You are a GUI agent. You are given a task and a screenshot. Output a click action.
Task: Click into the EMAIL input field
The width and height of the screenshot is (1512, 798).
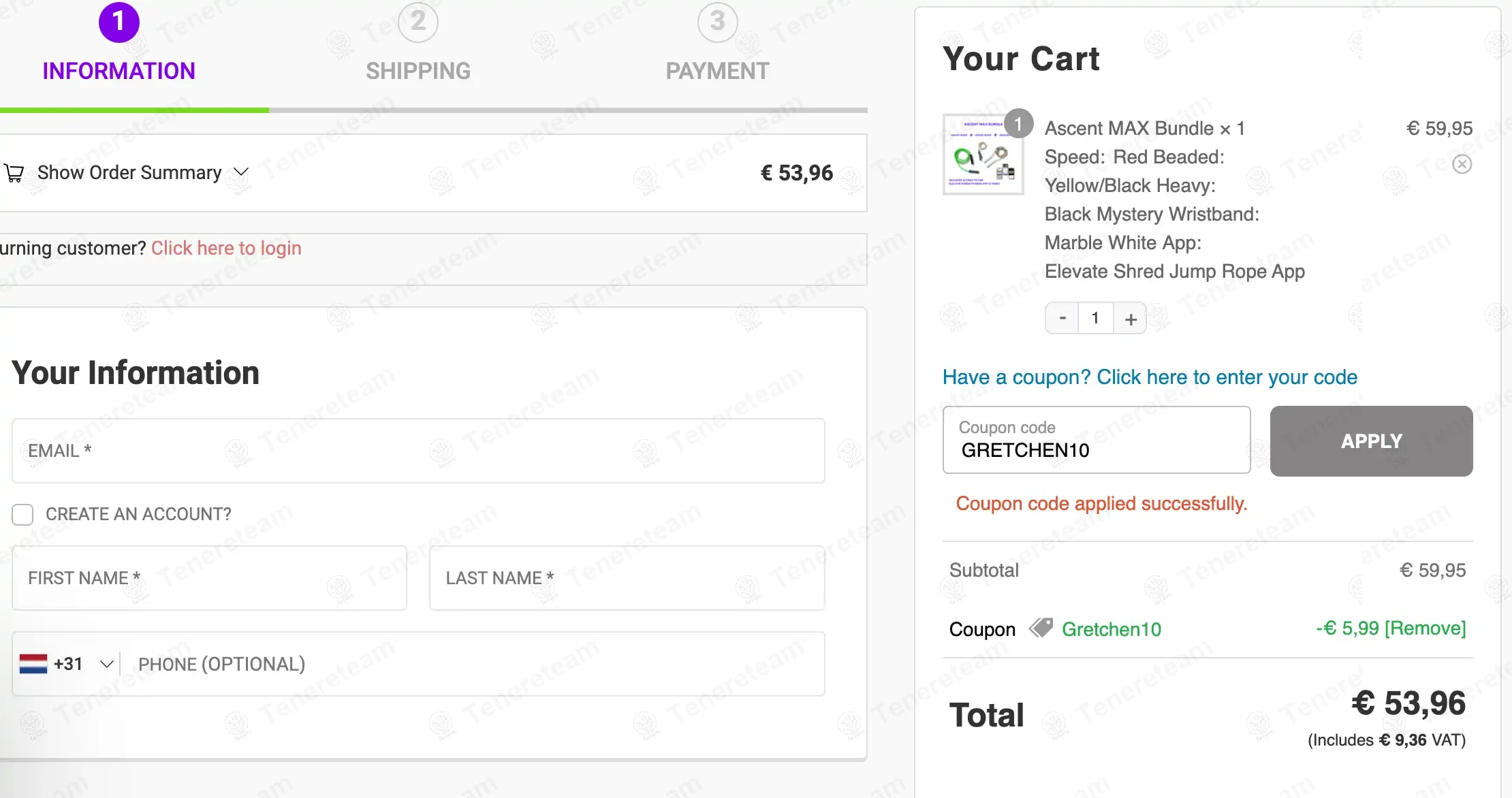tap(418, 451)
